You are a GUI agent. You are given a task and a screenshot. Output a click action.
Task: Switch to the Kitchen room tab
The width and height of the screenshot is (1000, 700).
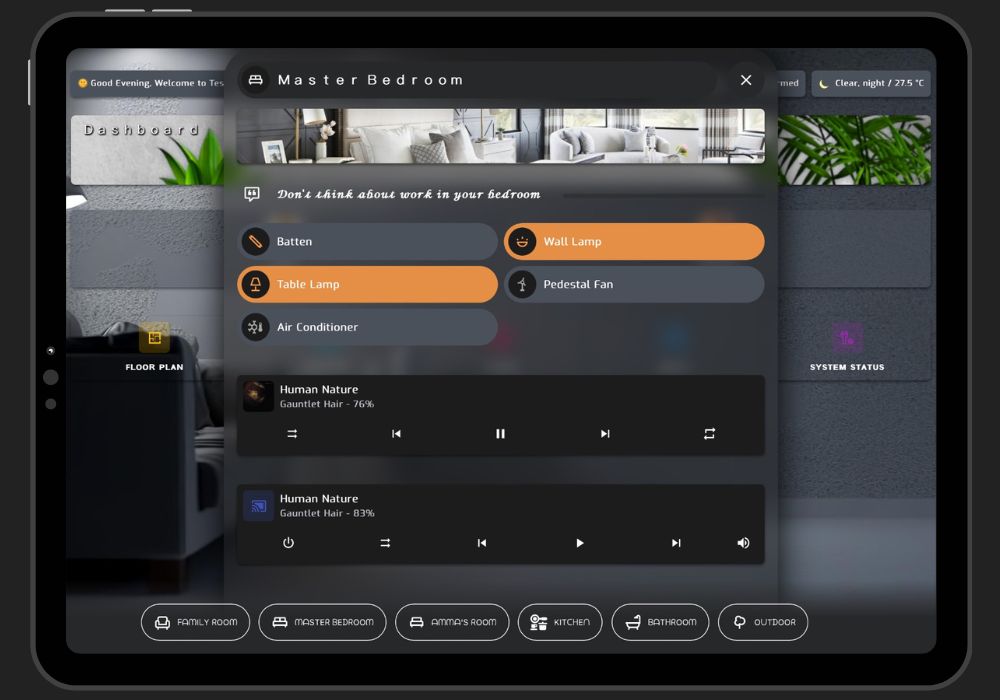pos(560,622)
